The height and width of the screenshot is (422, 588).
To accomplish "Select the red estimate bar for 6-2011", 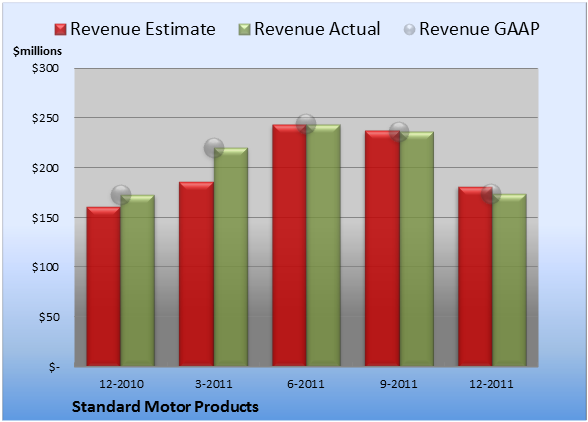I will click(289, 245).
